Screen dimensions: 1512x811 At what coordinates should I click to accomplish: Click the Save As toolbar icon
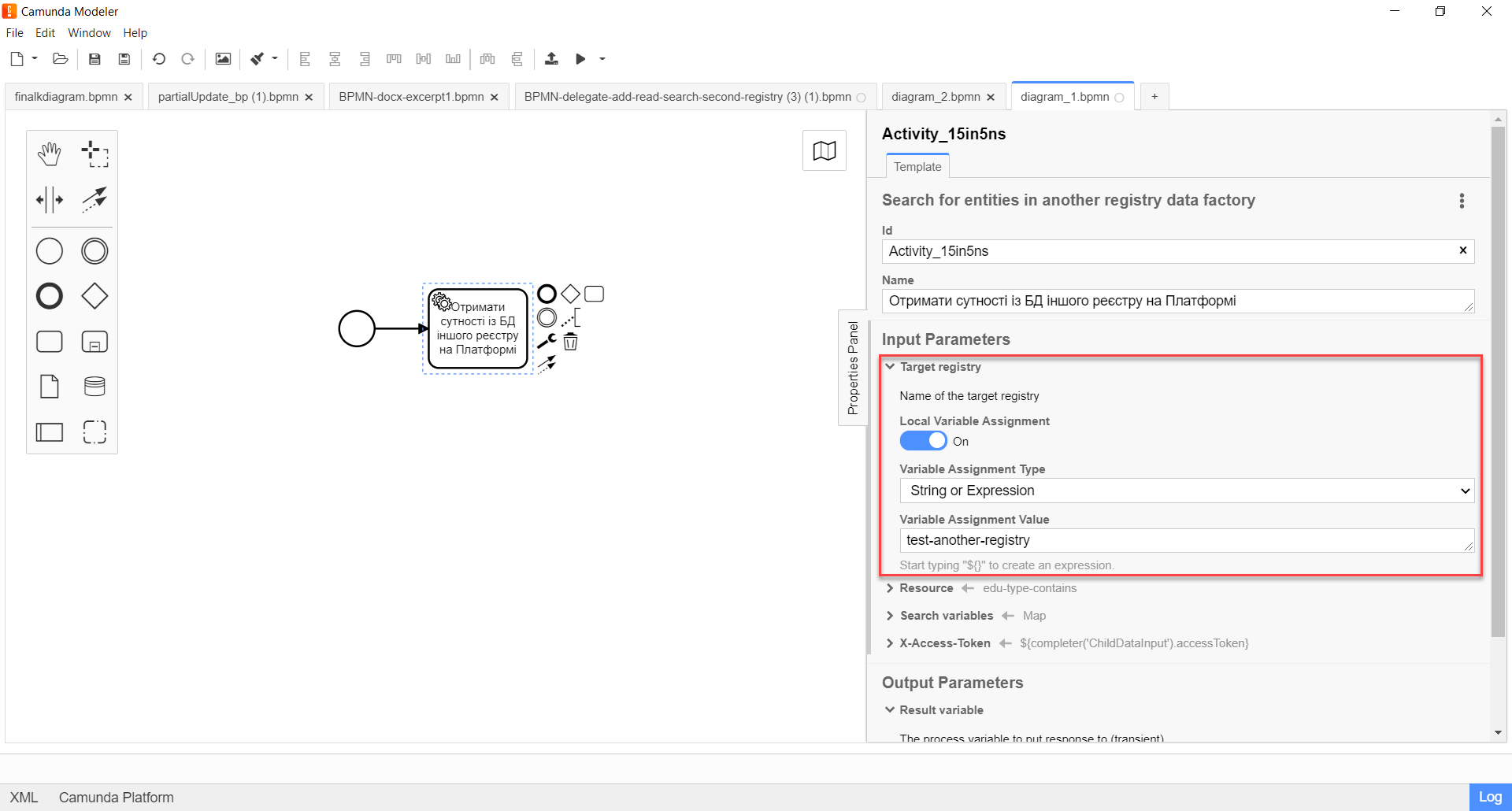click(x=124, y=59)
